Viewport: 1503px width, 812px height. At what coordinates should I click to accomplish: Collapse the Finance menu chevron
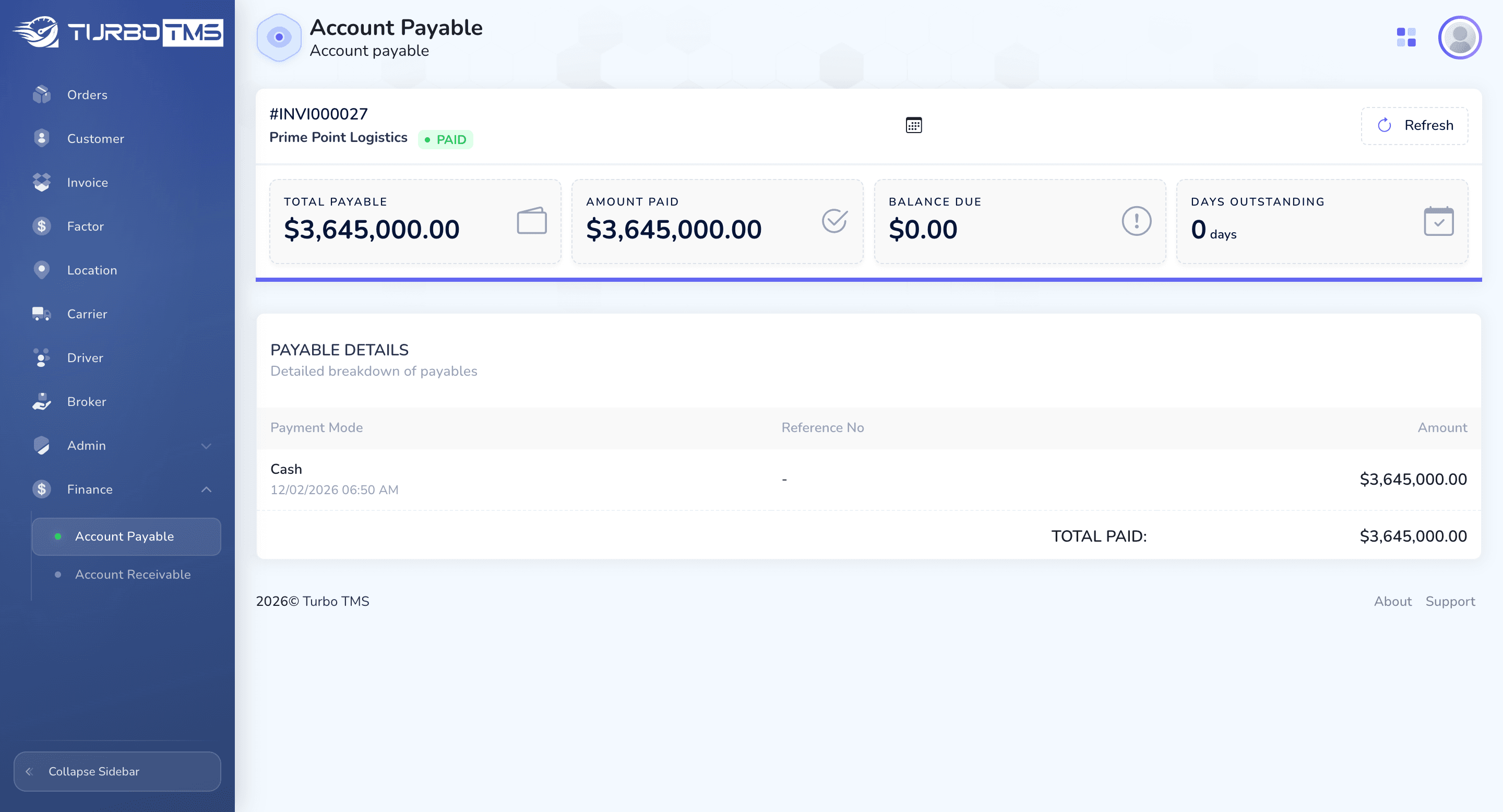click(206, 489)
